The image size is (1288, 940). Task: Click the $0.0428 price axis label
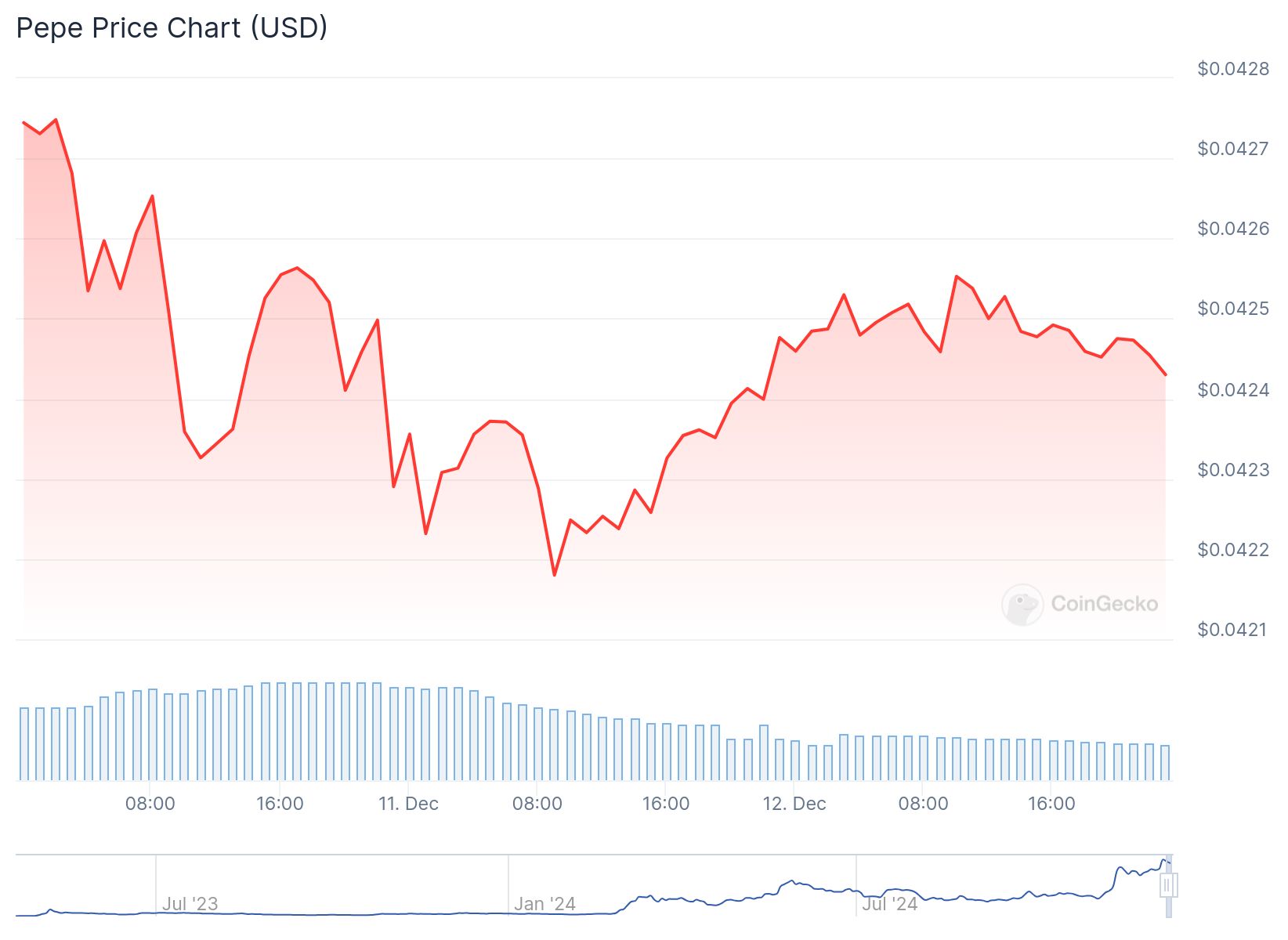[1233, 69]
